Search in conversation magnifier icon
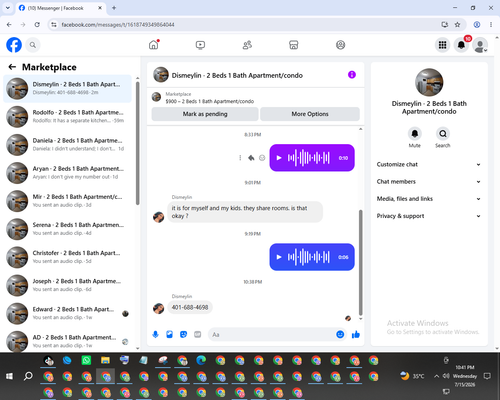500x400 pixels. coord(443,134)
